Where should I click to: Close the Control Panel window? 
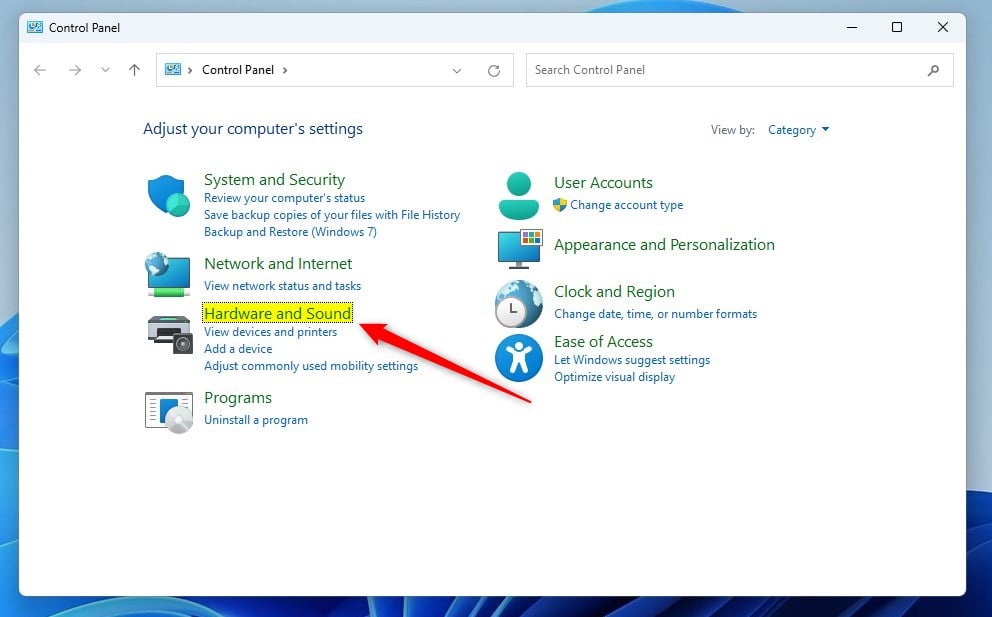pyautogui.click(x=943, y=27)
